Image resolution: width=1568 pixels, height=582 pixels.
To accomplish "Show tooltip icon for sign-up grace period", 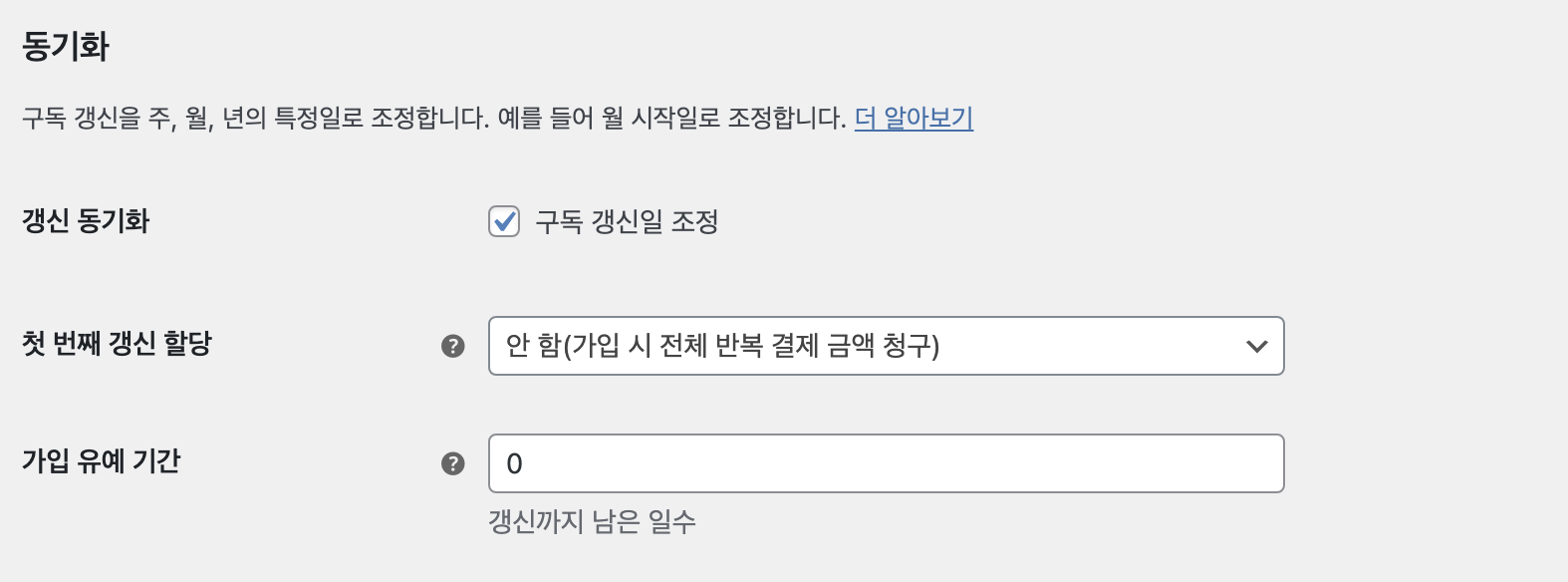I will pyautogui.click(x=453, y=463).
